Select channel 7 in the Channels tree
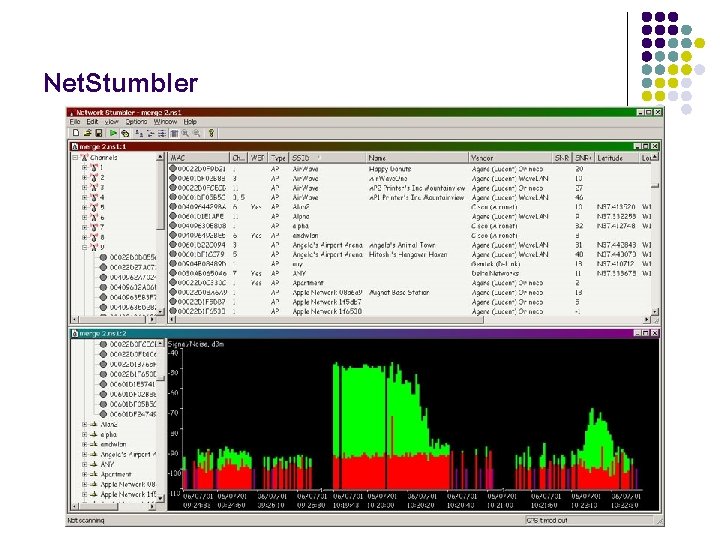 coord(103,227)
